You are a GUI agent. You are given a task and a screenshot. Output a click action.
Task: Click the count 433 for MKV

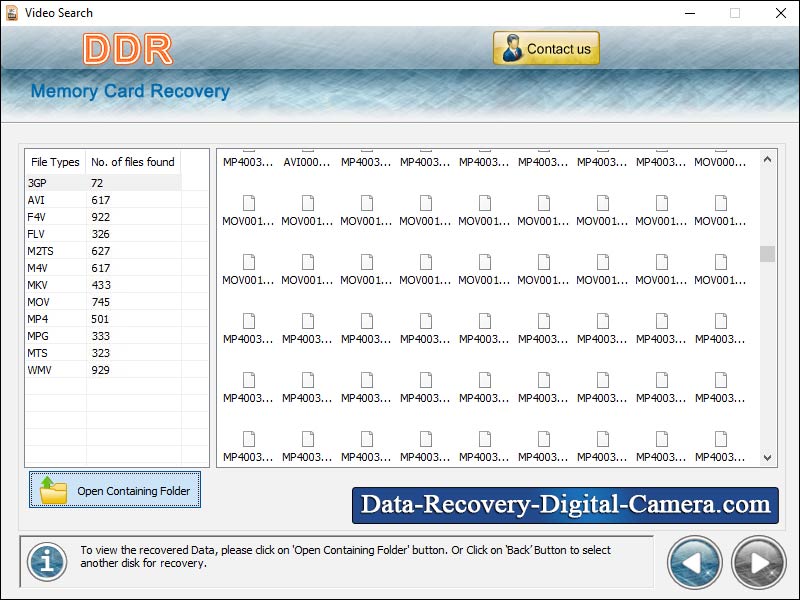coord(101,285)
